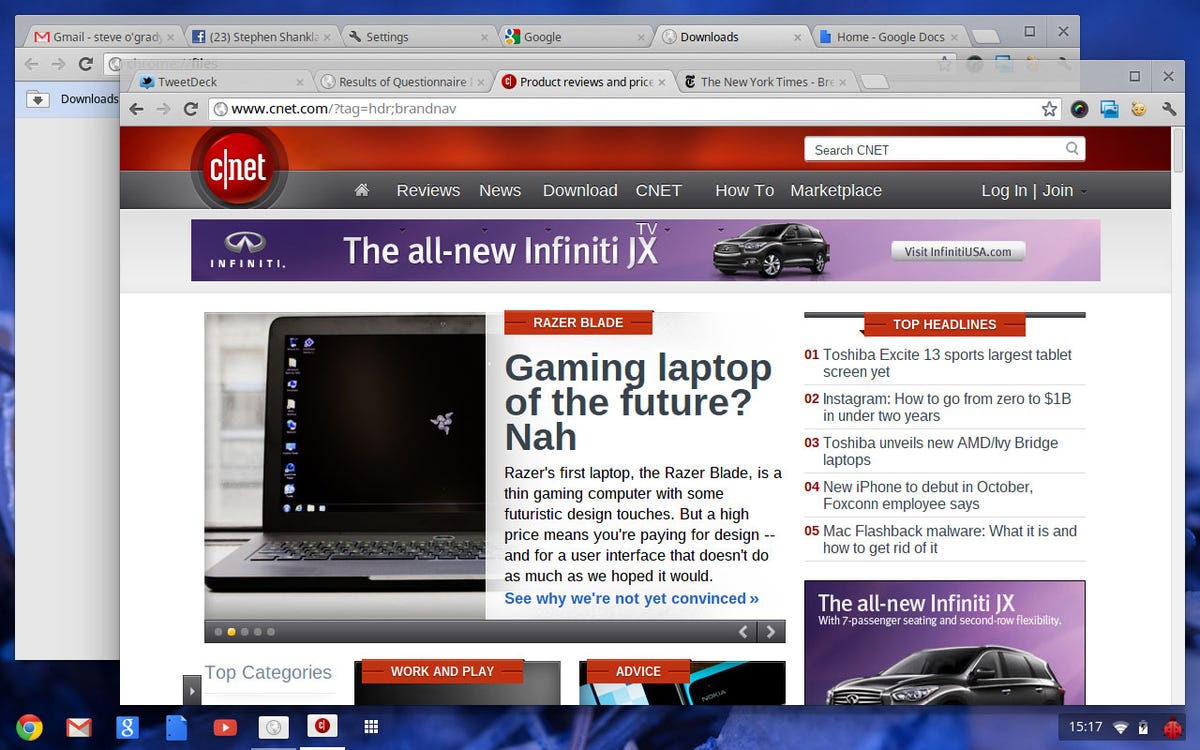Select the third carousel dot under the story

244,631
